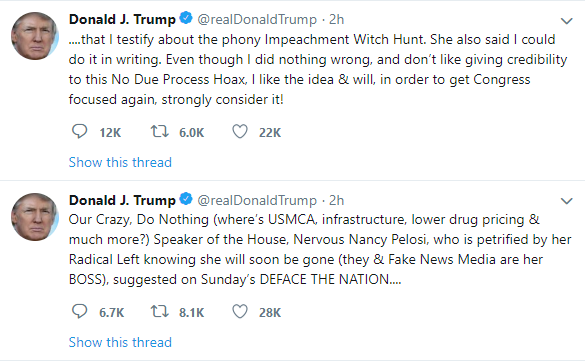Open the 2h timestamp on first tweet
The height and width of the screenshot is (362, 585).
point(337,19)
